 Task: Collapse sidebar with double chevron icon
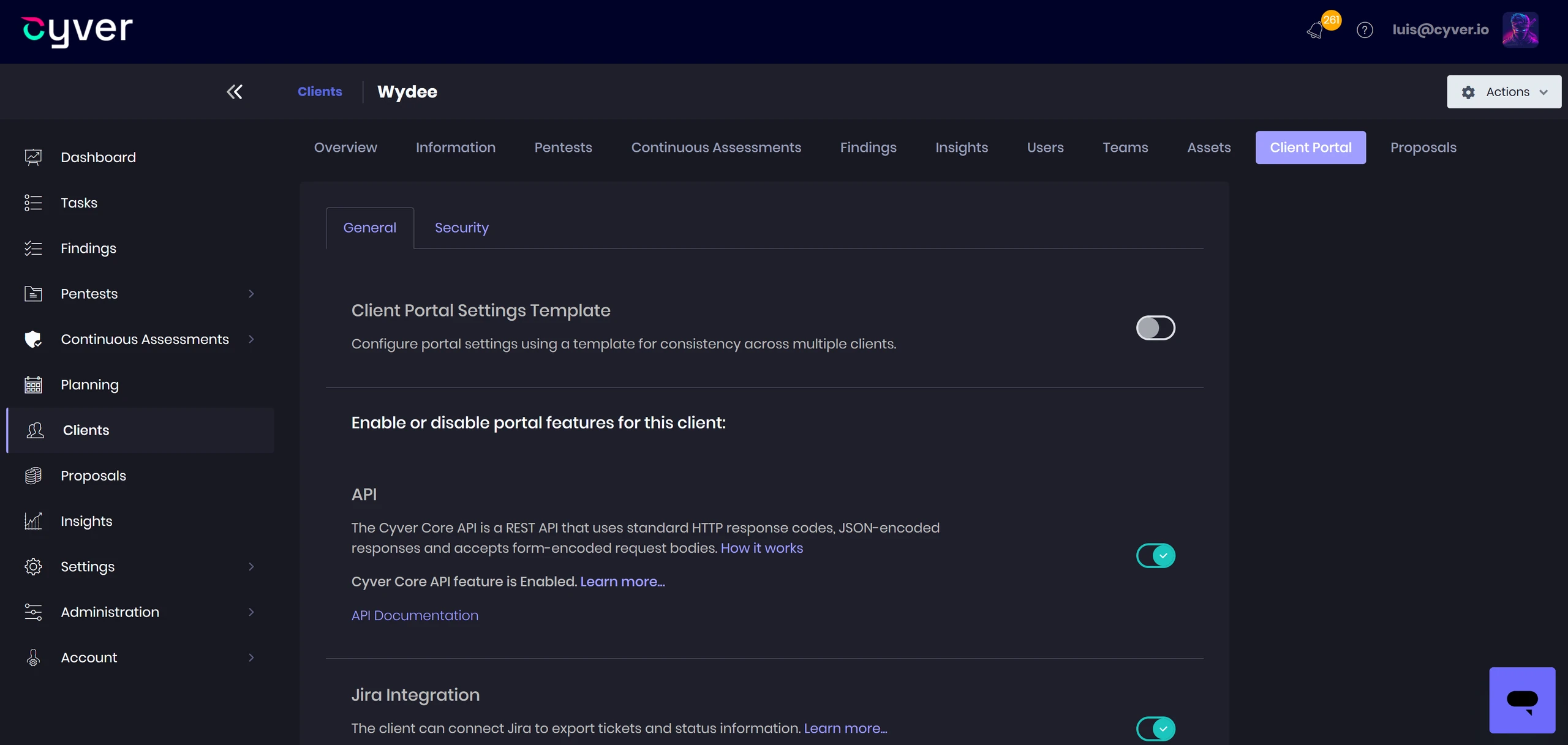coord(235,92)
